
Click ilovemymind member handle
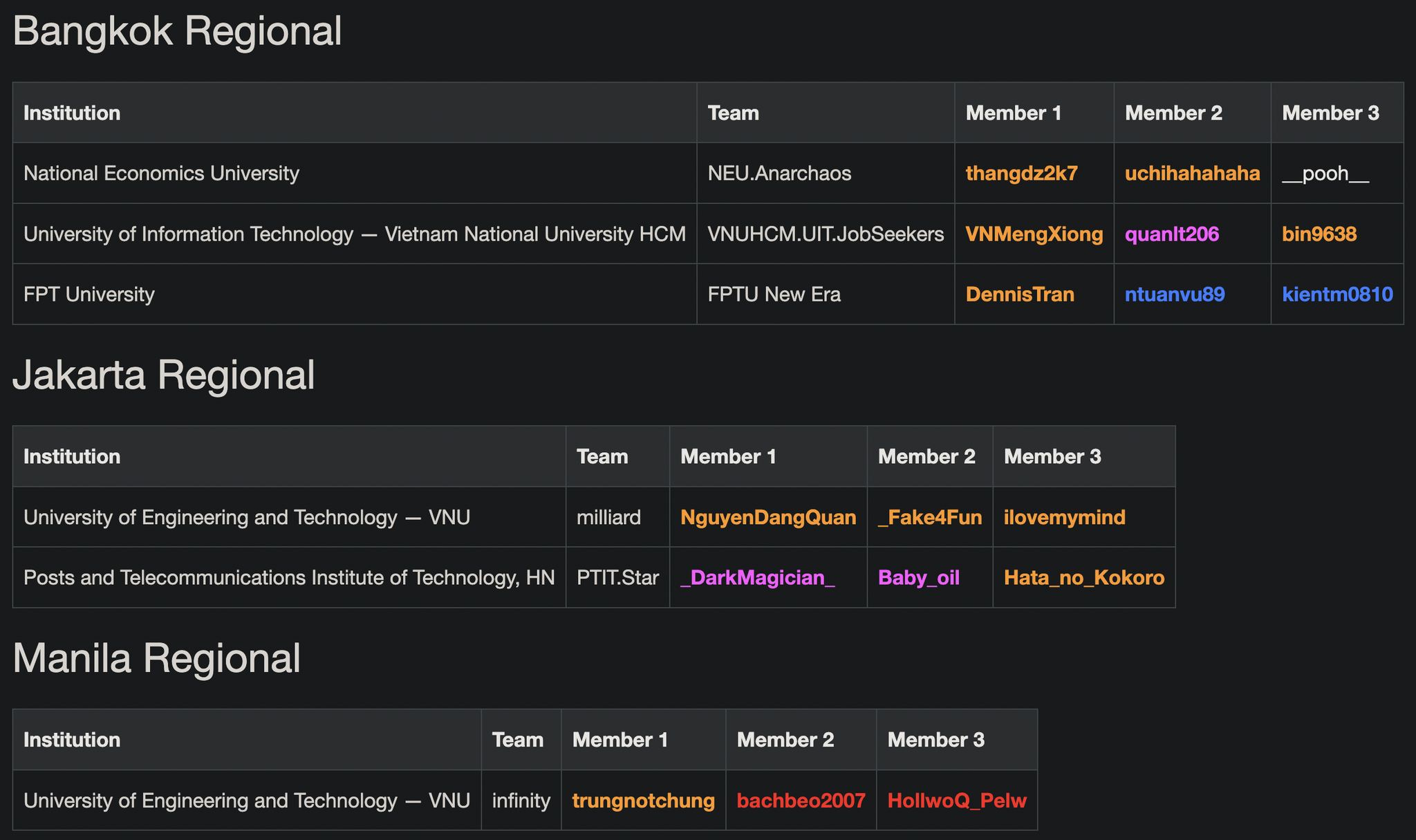coord(1064,517)
